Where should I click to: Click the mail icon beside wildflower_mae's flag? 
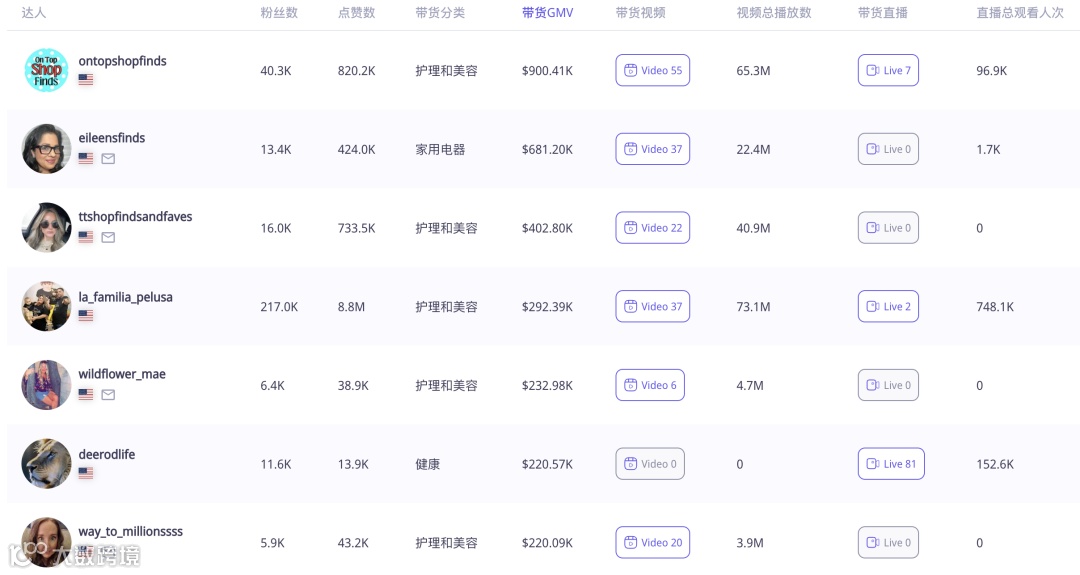(108, 395)
